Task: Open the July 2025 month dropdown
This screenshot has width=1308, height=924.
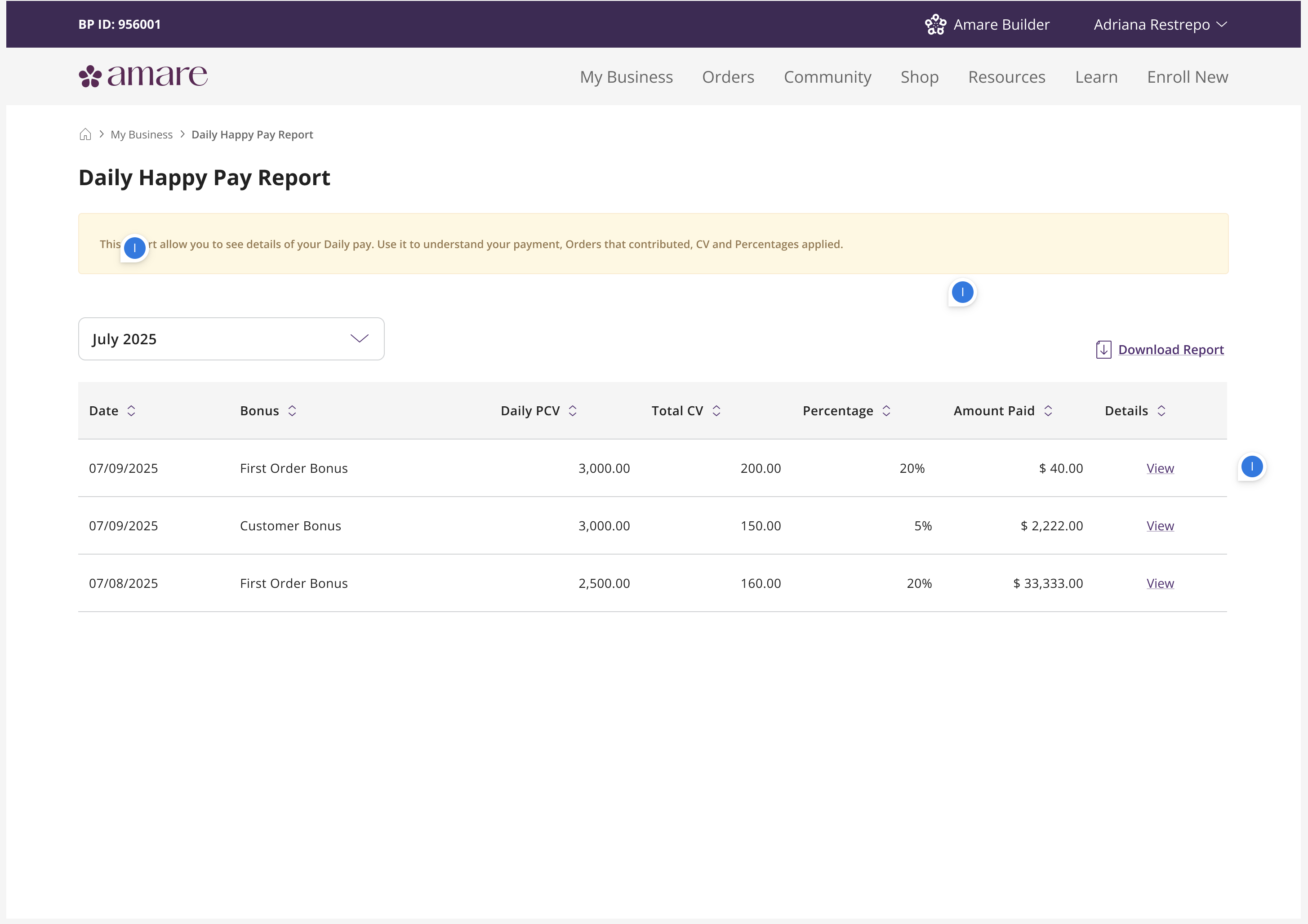Action: (x=231, y=339)
